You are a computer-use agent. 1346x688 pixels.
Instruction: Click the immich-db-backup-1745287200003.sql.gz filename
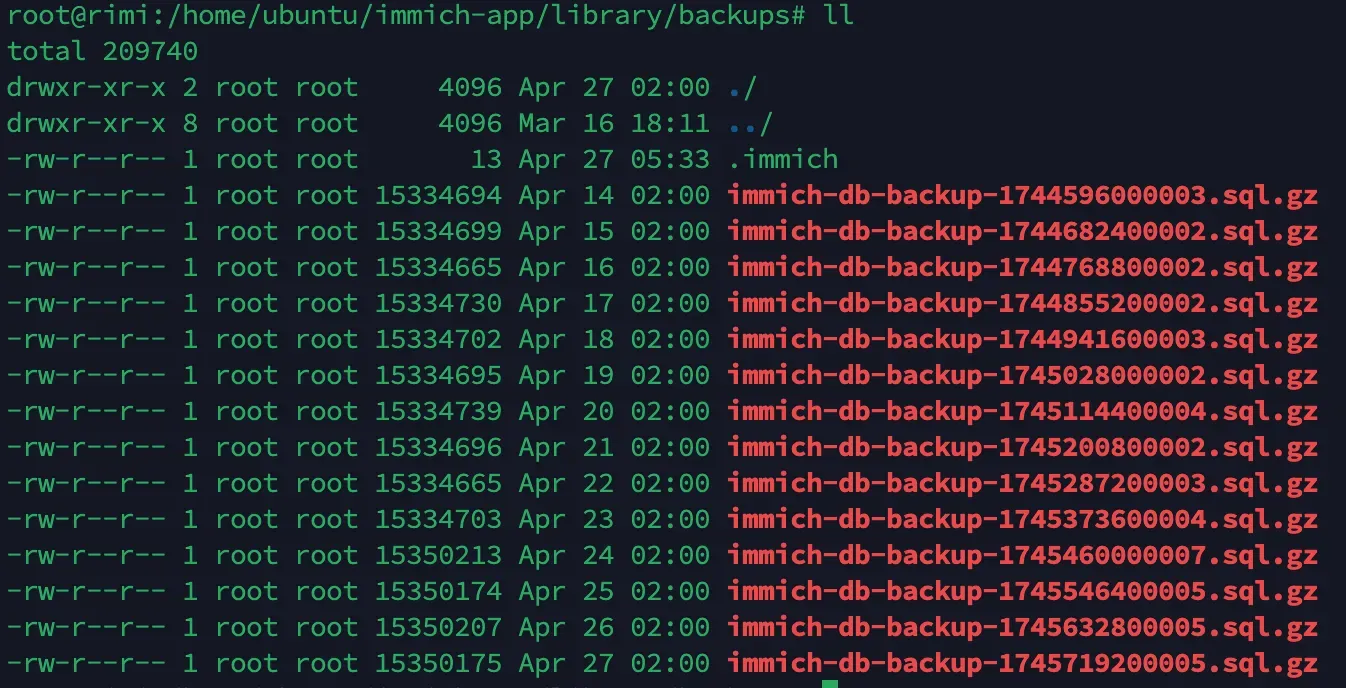(1022, 484)
